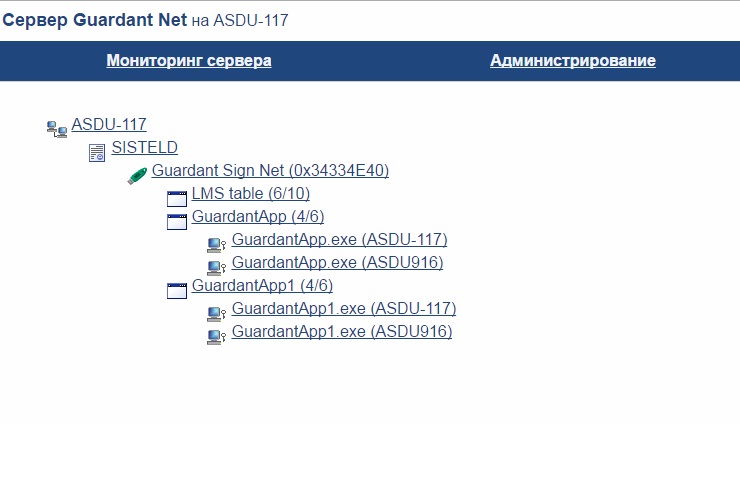The image size is (740, 493).
Task: Select the SISTELD tree node
Action: coord(145,148)
